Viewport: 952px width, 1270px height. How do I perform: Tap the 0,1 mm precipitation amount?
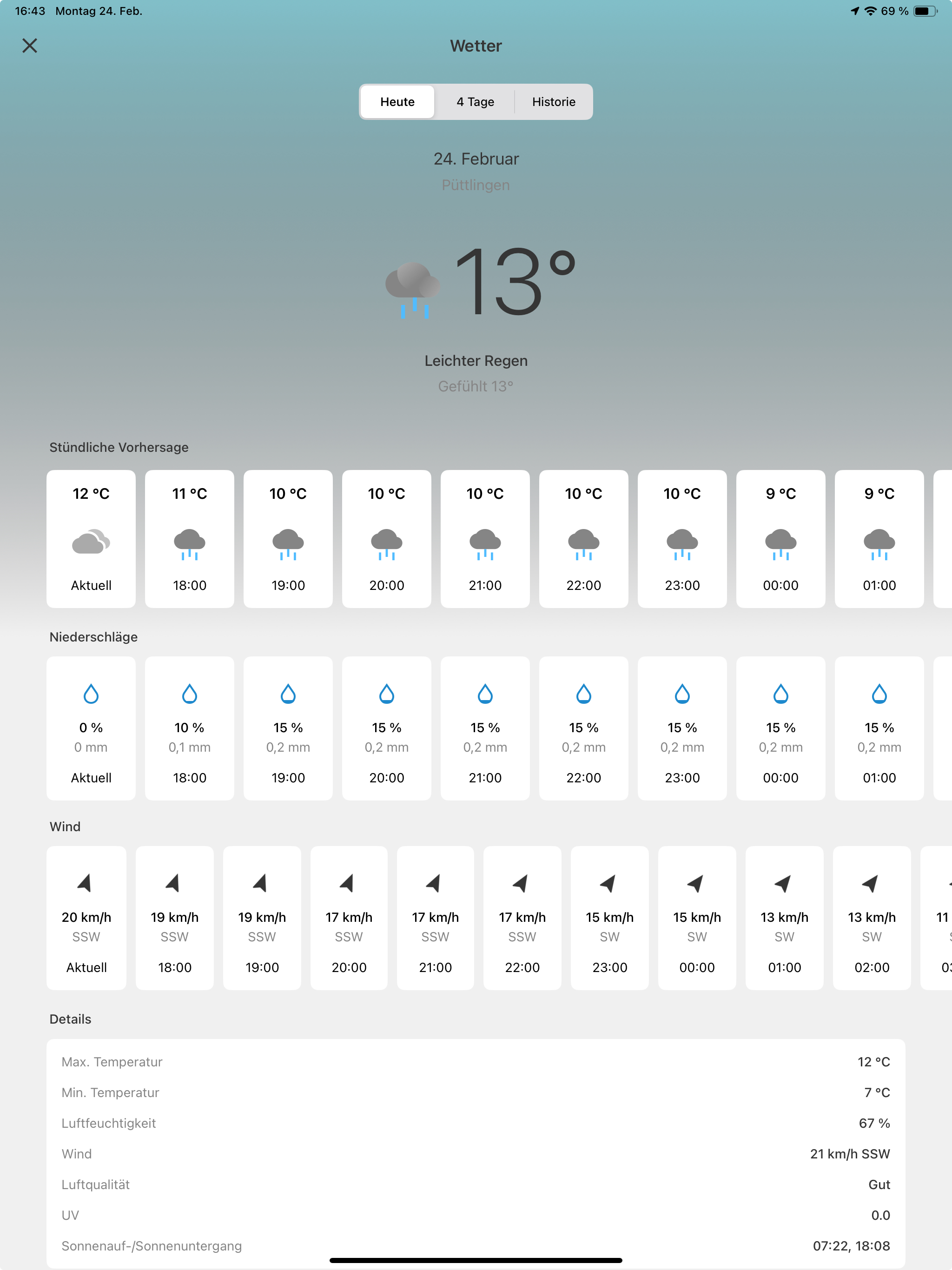(190, 747)
